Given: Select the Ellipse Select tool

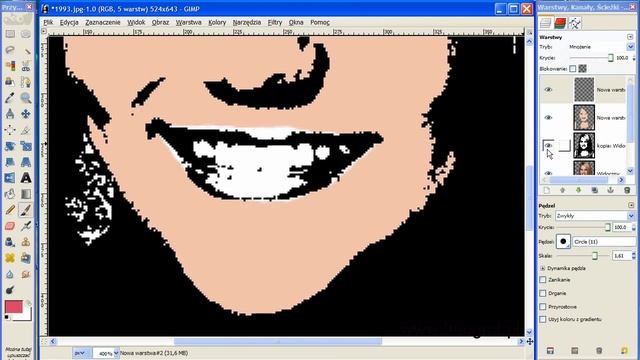Looking at the screenshot, I should (x=26, y=34).
